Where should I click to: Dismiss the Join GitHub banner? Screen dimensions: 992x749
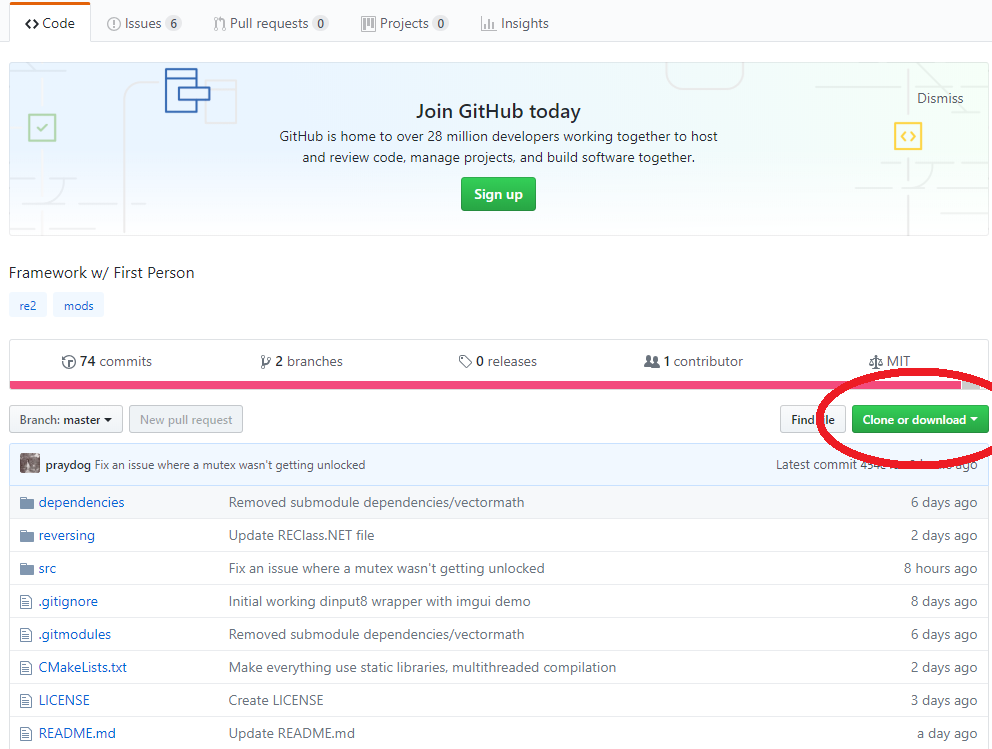940,98
